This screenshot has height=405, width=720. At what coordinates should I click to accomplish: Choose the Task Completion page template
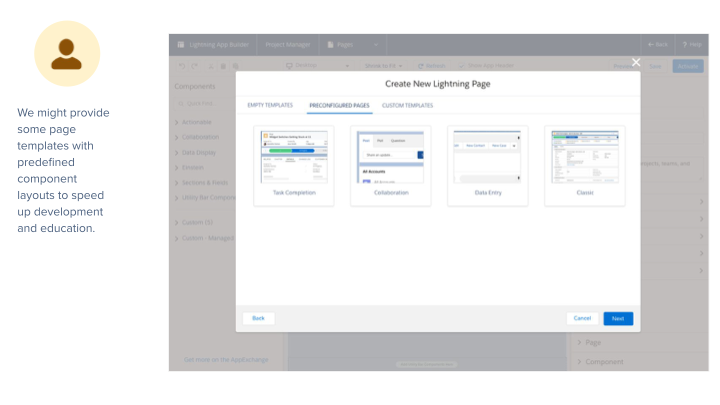(293, 165)
